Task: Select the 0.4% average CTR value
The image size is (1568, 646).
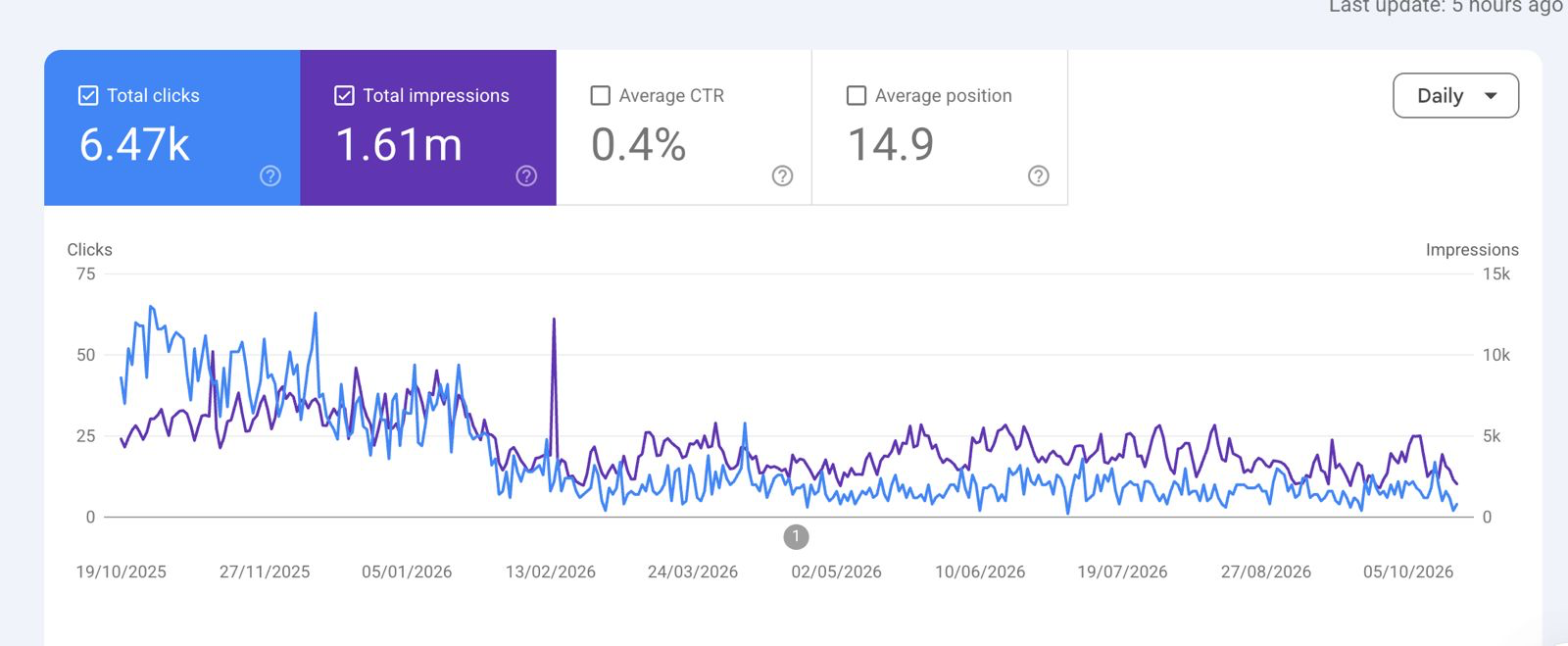Action: [638, 145]
